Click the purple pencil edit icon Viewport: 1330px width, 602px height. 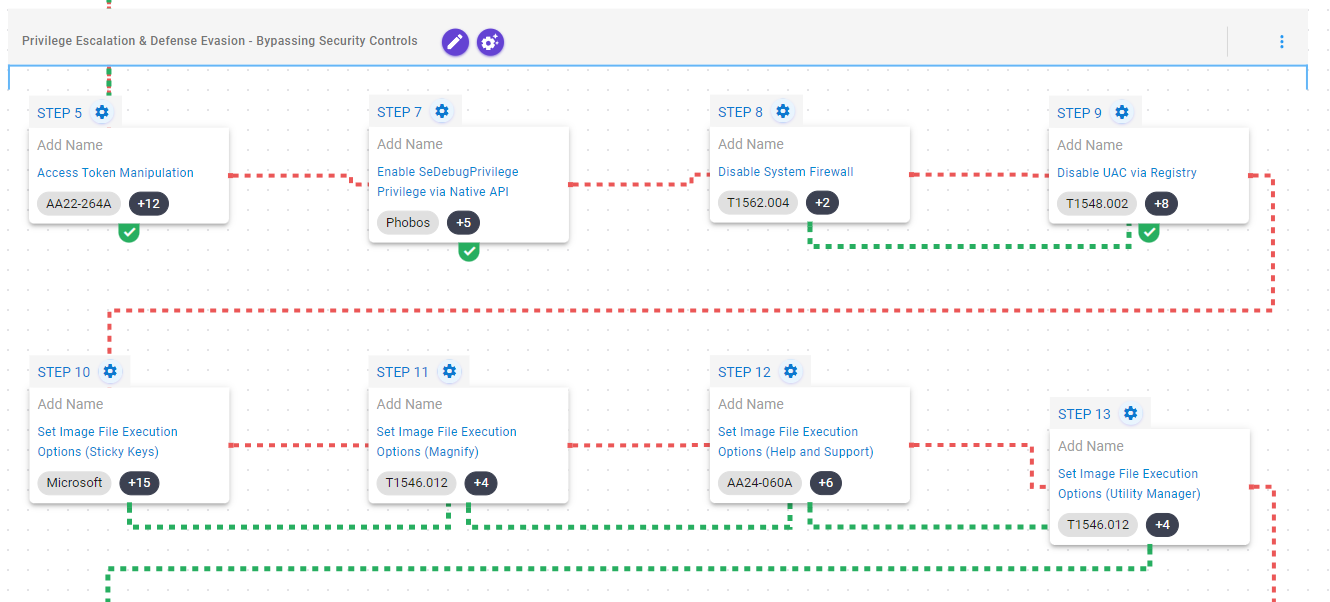(x=455, y=42)
